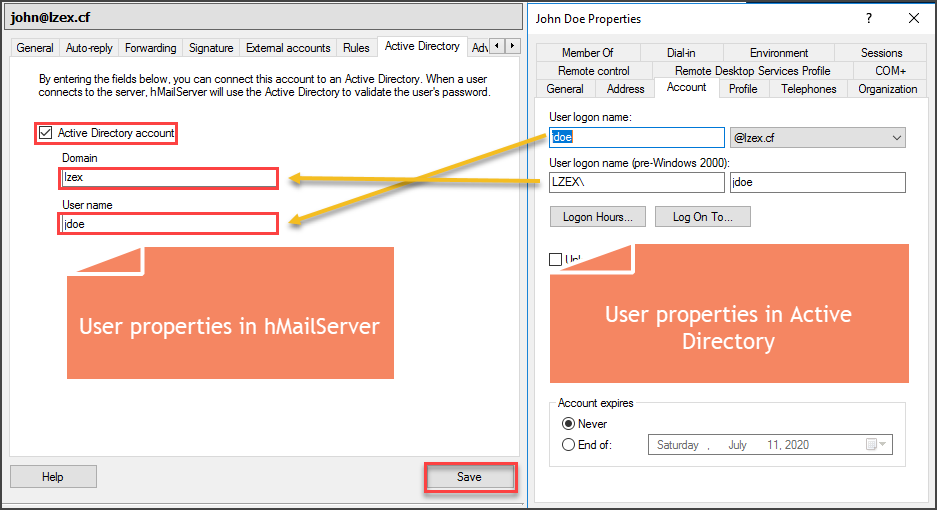Click the User logon name field
This screenshot has height=510, width=937.
click(637, 137)
